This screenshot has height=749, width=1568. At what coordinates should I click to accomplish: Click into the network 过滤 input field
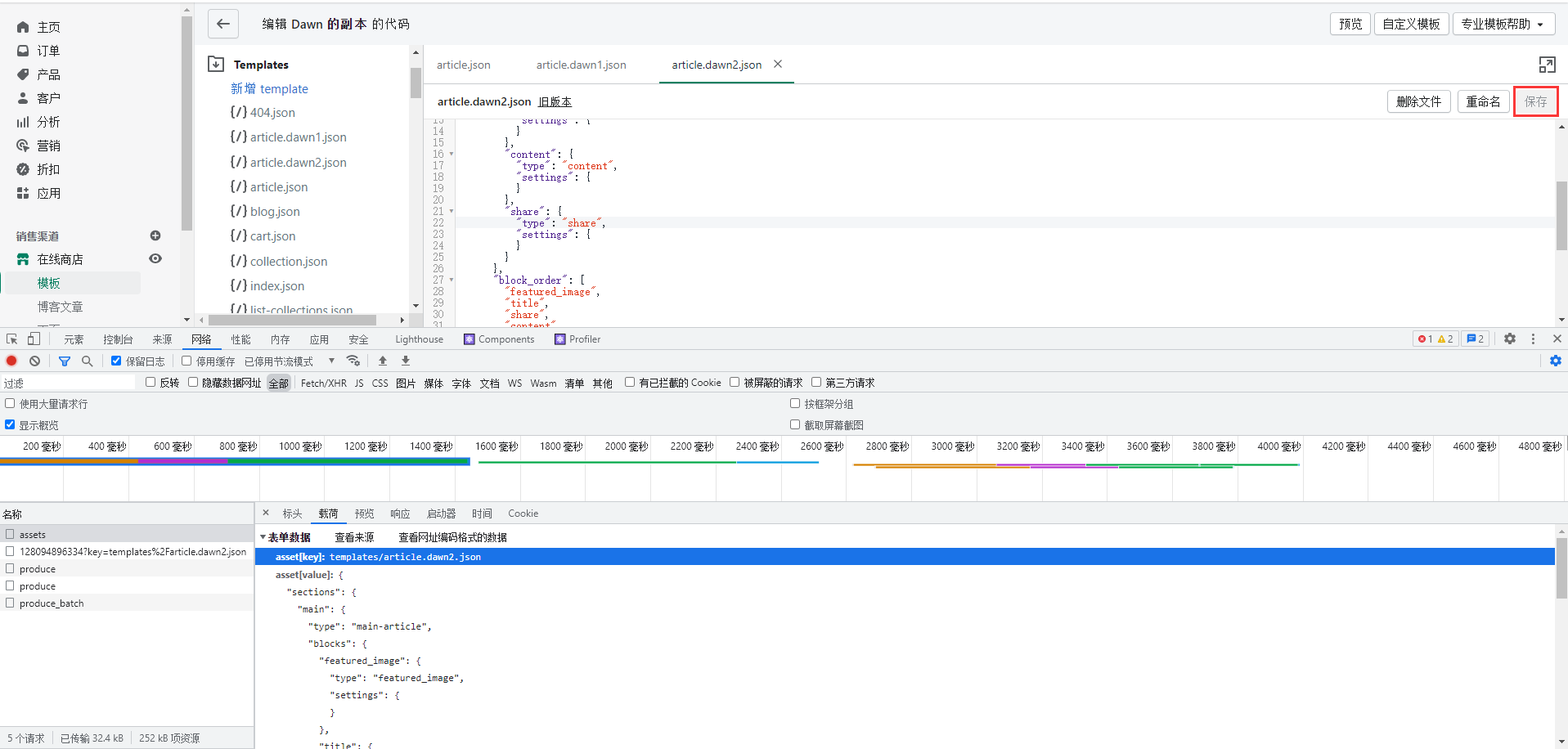click(x=70, y=383)
